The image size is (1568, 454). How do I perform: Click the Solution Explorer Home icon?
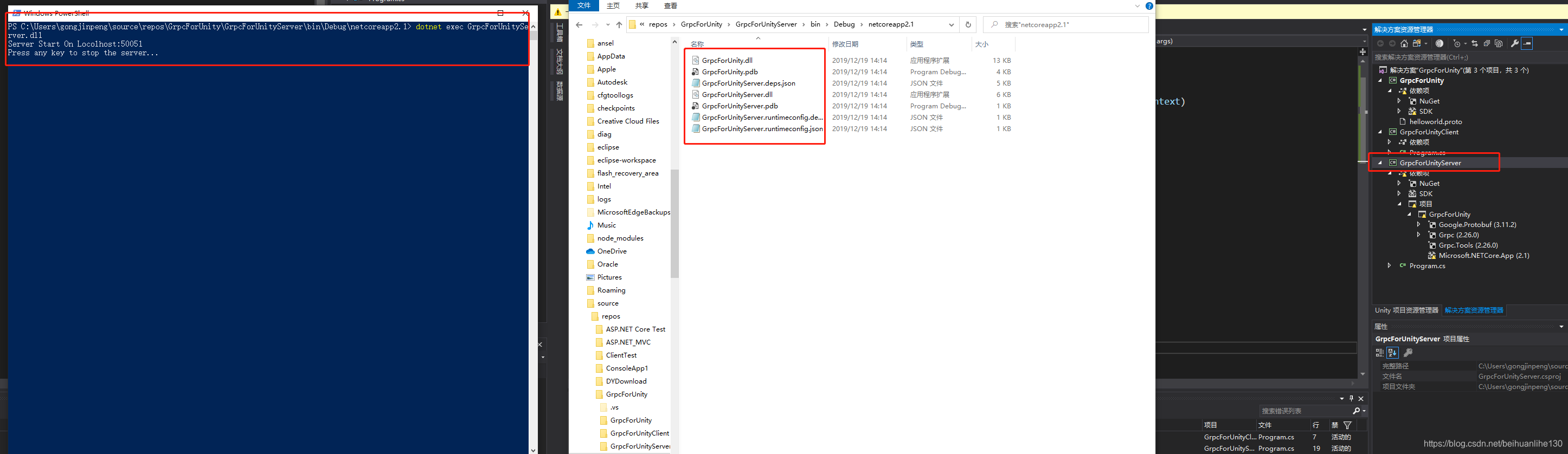tap(1404, 43)
